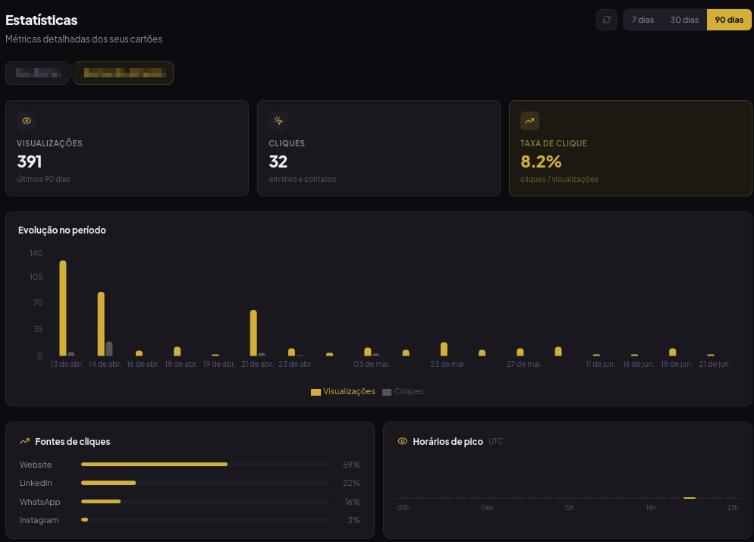Select the 30 dias period tab
Screen dimensions: 754x542
[x=684, y=20]
